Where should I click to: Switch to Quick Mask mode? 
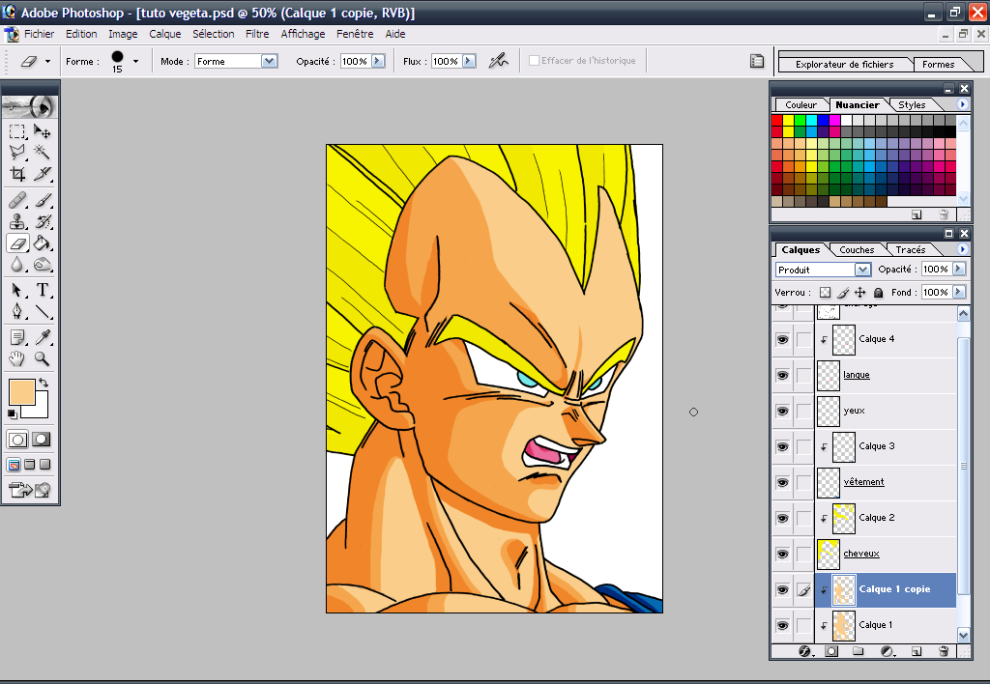(42, 440)
